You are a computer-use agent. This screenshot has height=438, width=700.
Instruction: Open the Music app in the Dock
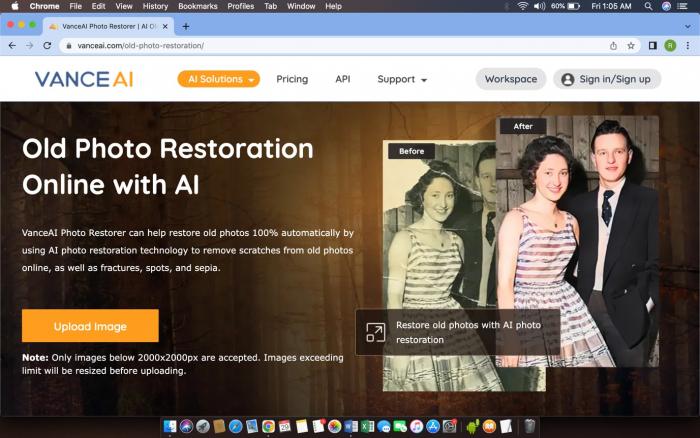(x=417, y=427)
